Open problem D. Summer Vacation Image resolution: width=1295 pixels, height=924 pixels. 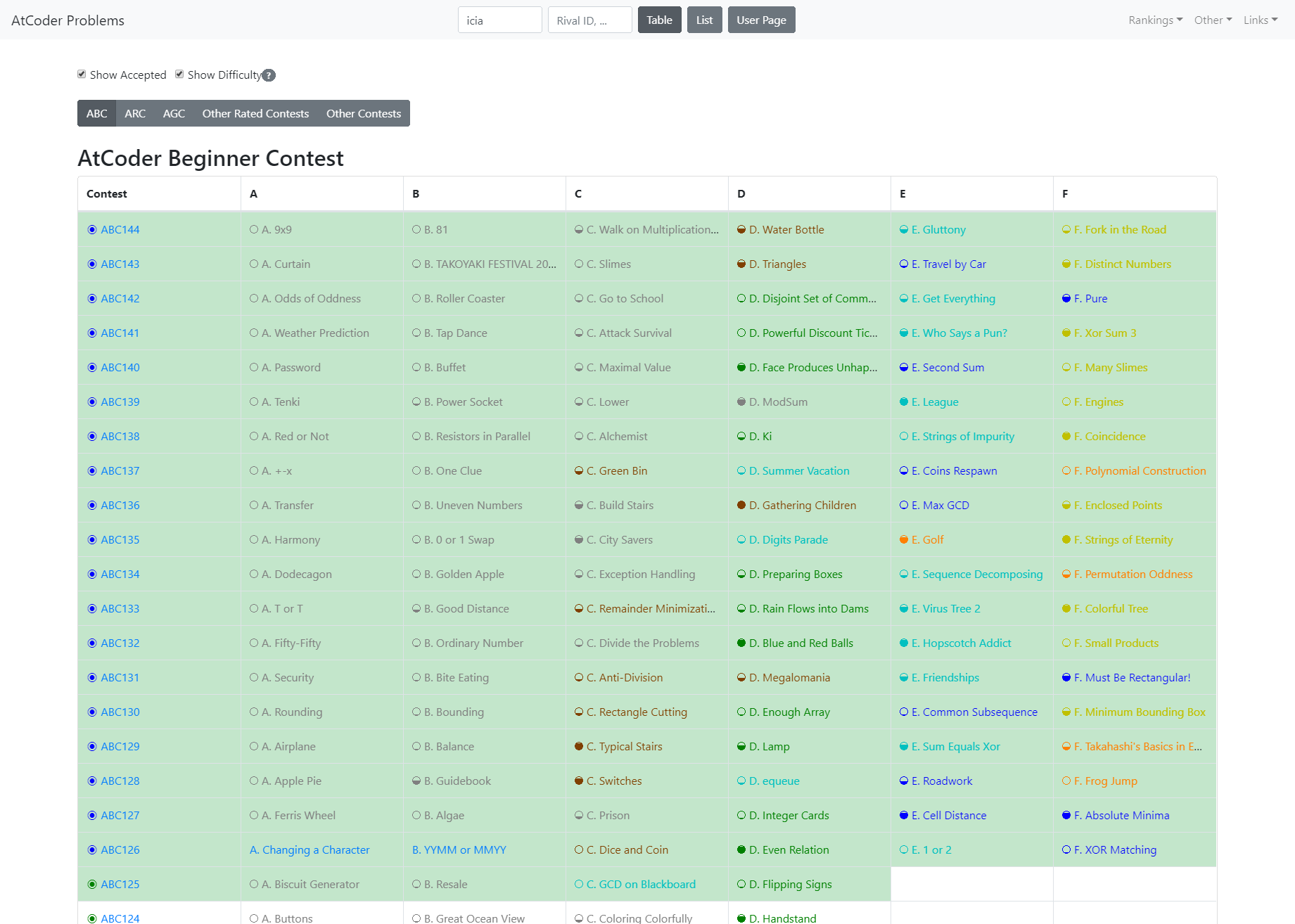[799, 471]
